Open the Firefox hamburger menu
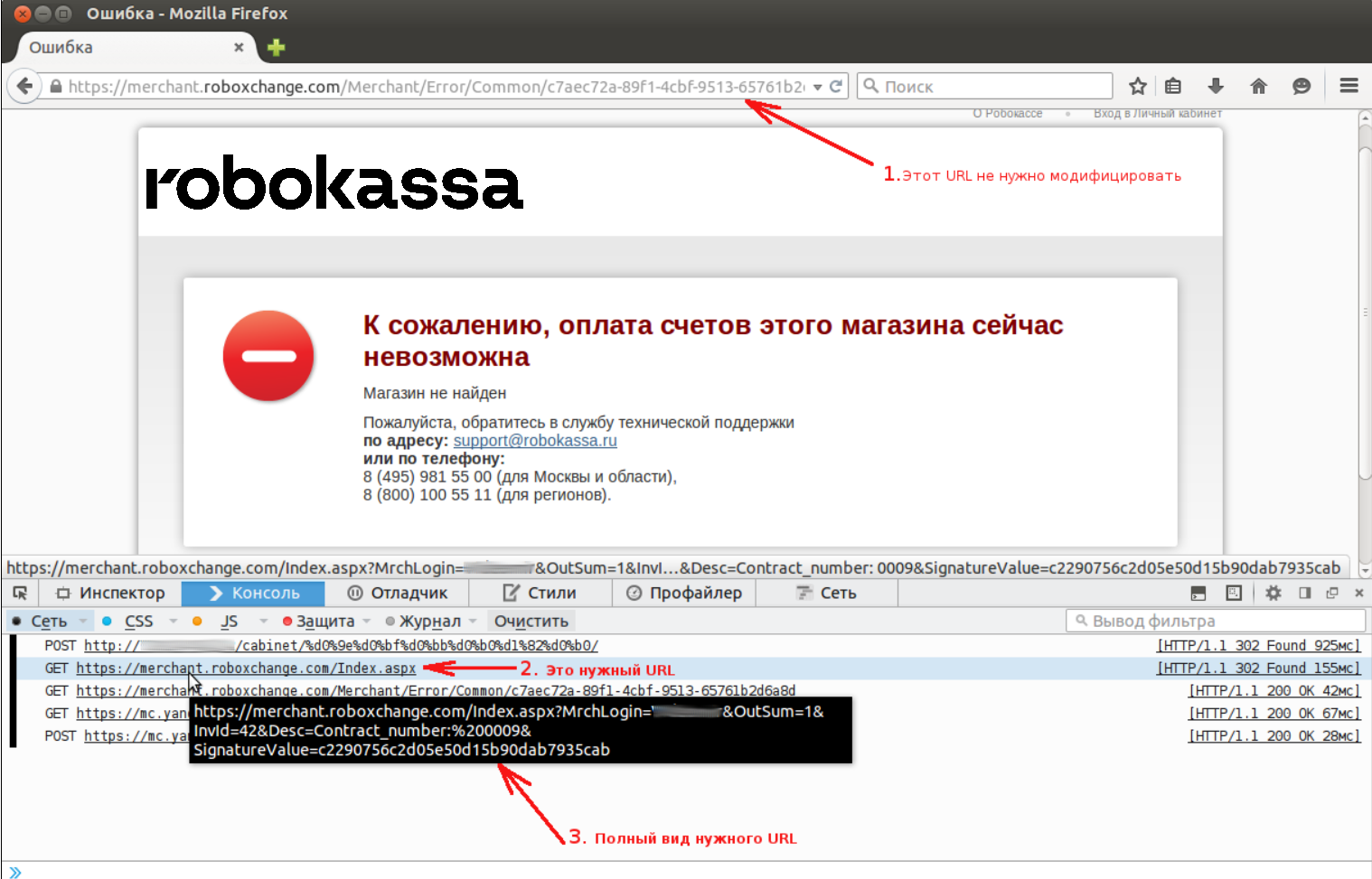The height and width of the screenshot is (879, 1372). (1349, 86)
